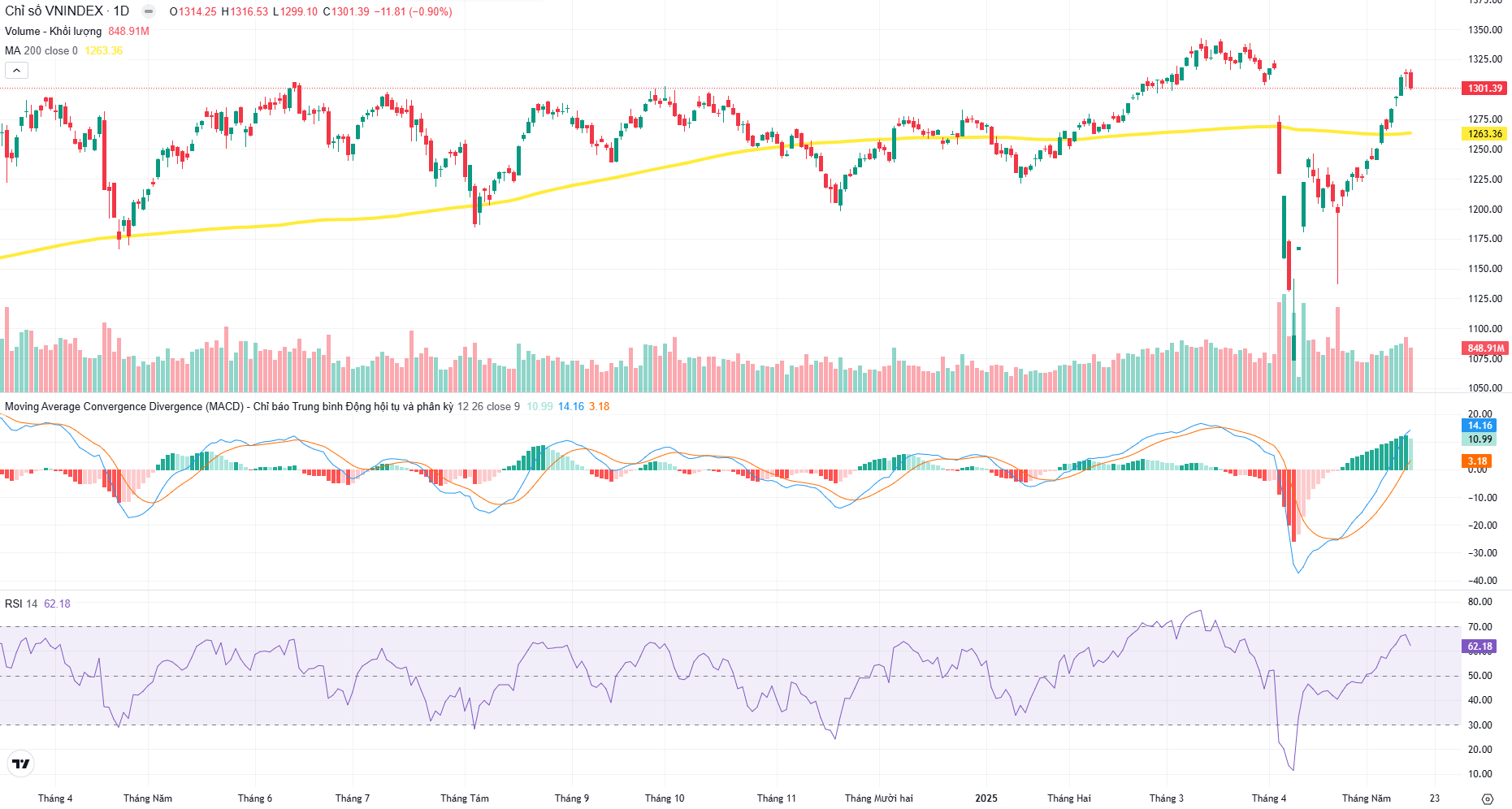Click the Tháng 10 time axis label
The height and width of the screenshot is (809, 1512).
(x=665, y=798)
